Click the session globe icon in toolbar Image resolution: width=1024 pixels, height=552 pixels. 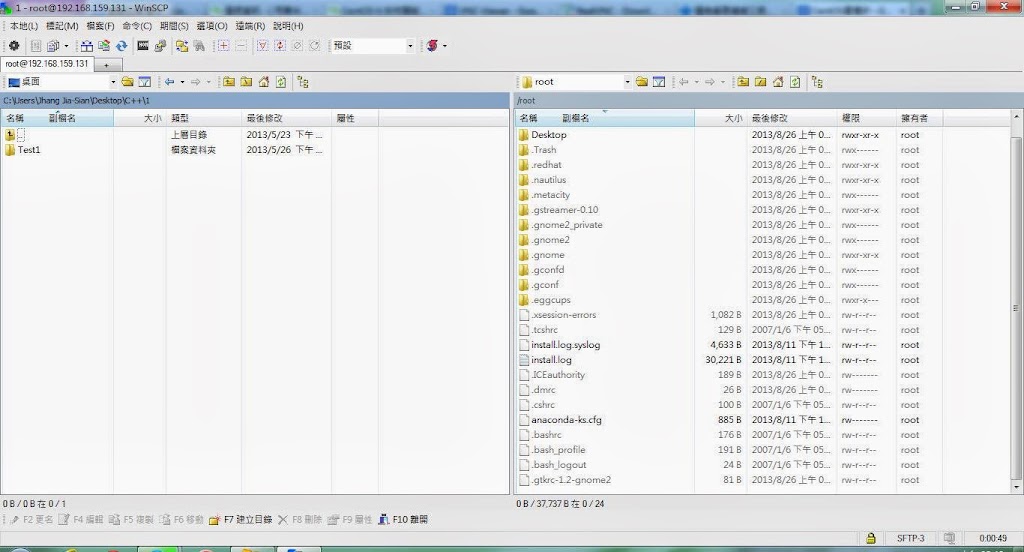click(x=432, y=46)
